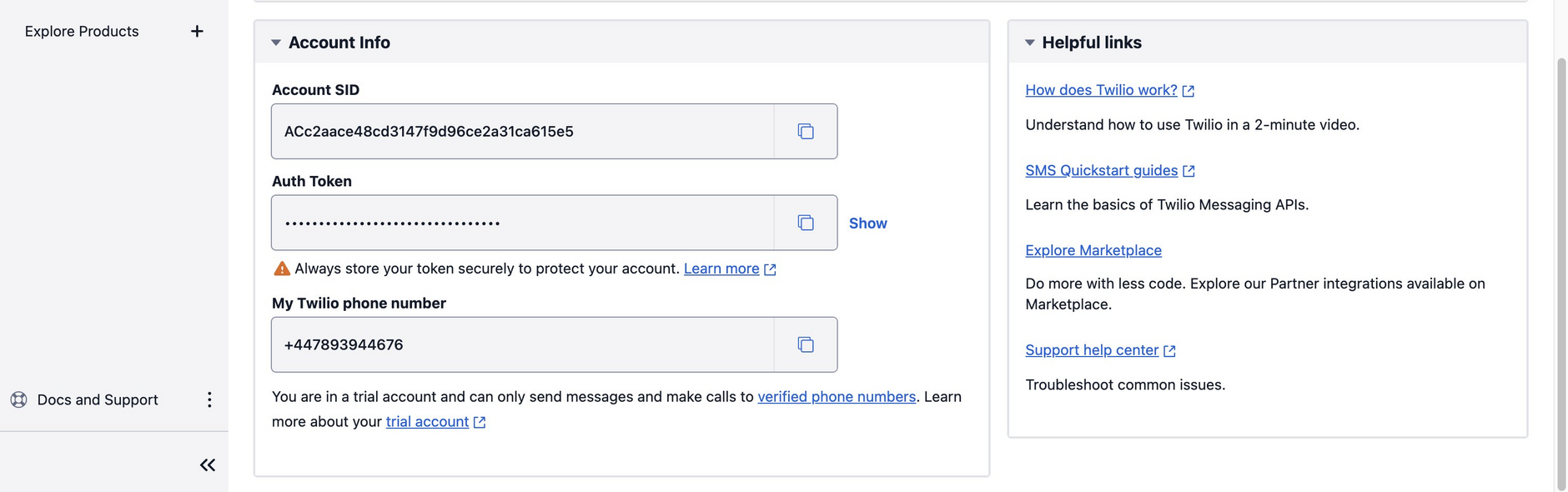
Task: Show the hidden Auth Token
Action: click(x=868, y=223)
